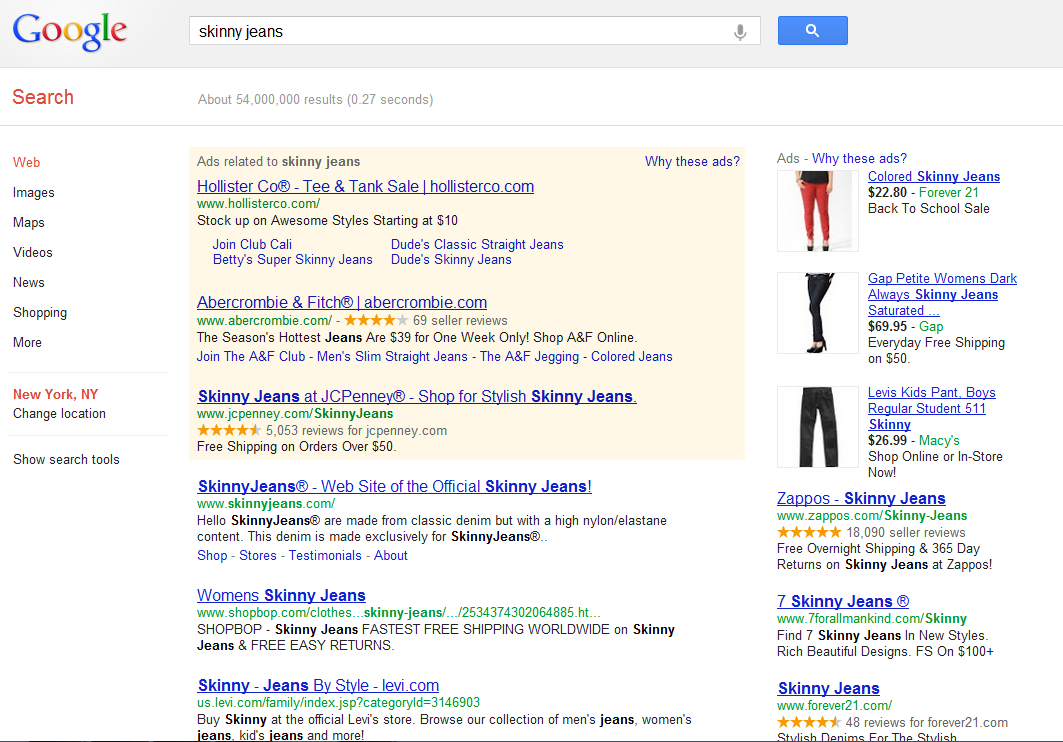Image resolution: width=1063 pixels, height=742 pixels.
Task: Open Womens Skinny Jeans Shopbop result
Action: pos(281,596)
